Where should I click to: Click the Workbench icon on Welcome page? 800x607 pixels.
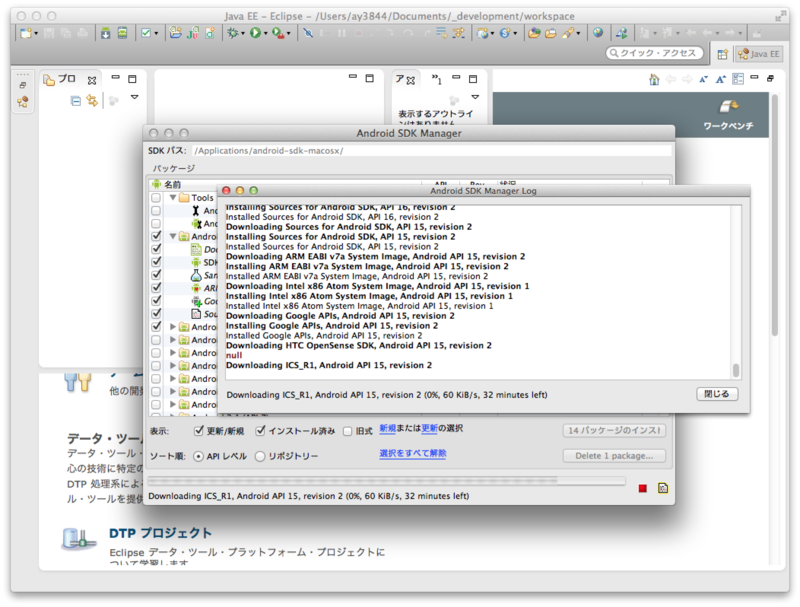729,106
